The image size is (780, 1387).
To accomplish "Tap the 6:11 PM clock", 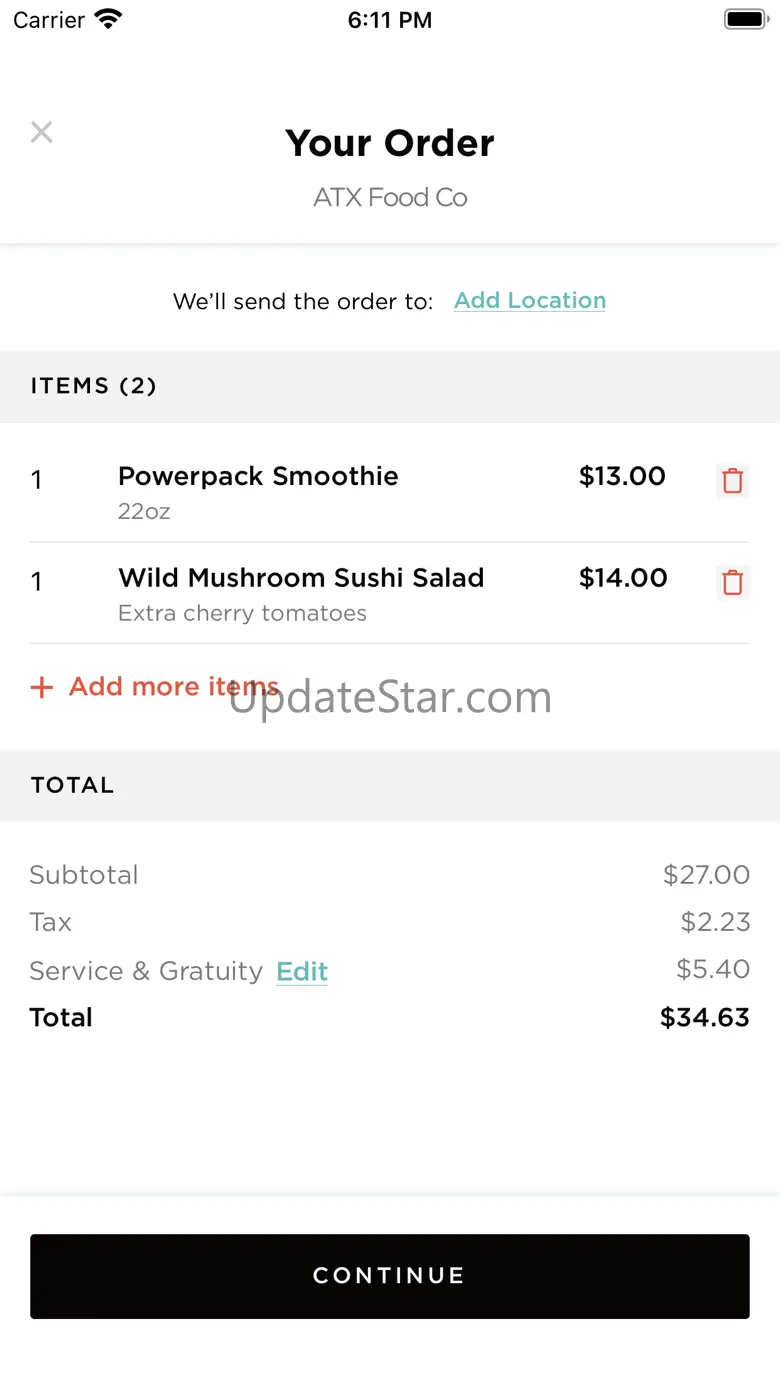I will point(390,20).
